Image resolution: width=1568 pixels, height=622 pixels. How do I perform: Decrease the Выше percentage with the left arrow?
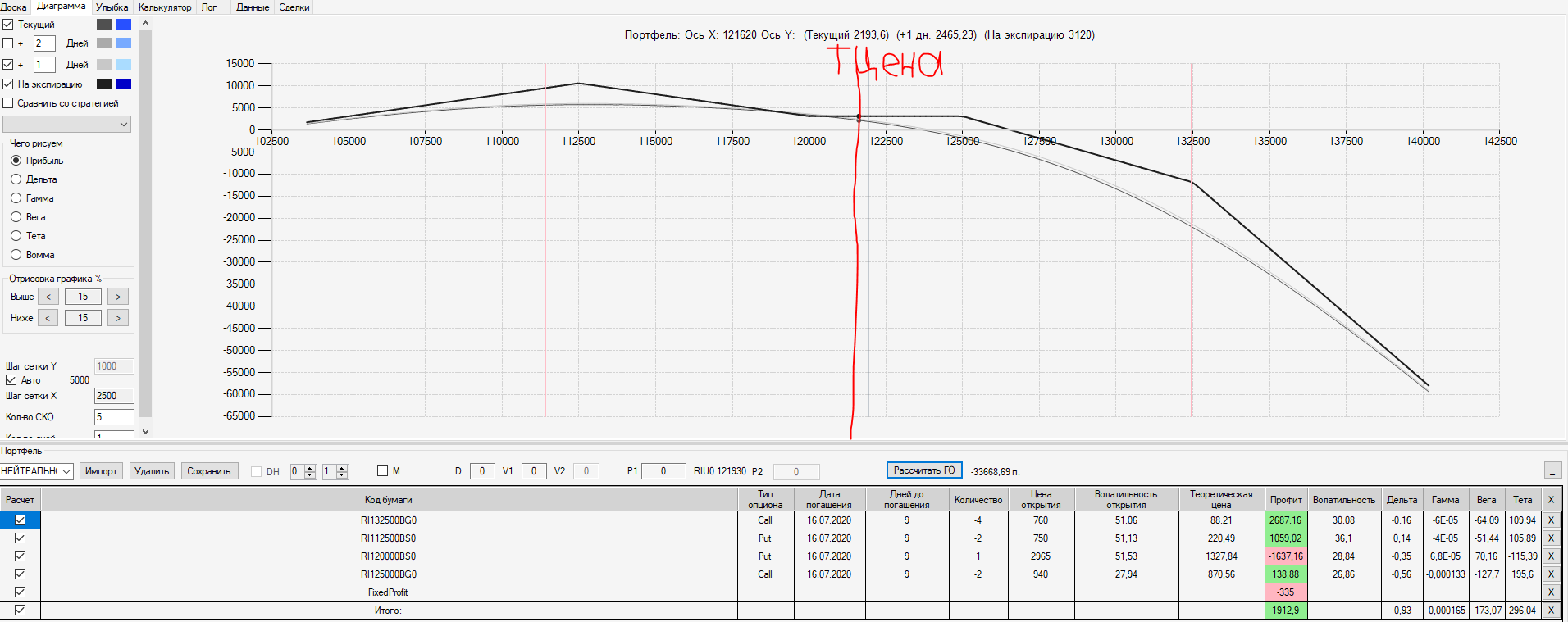click(x=48, y=297)
